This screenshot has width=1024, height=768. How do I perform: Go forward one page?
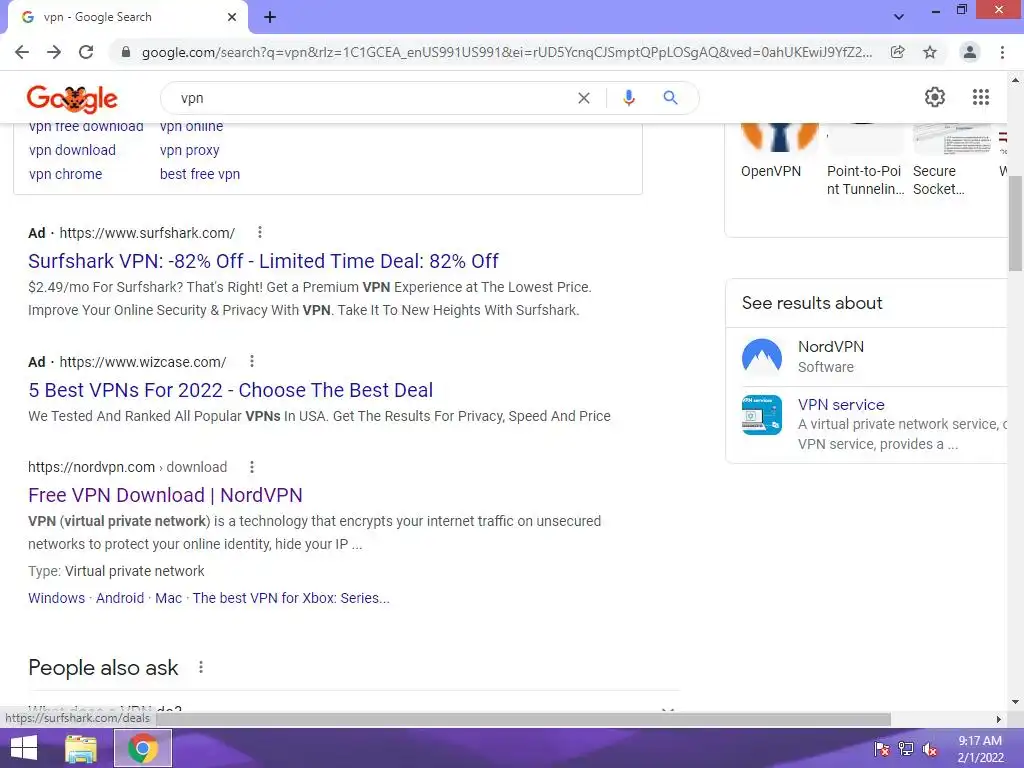pyautogui.click(x=54, y=52)
